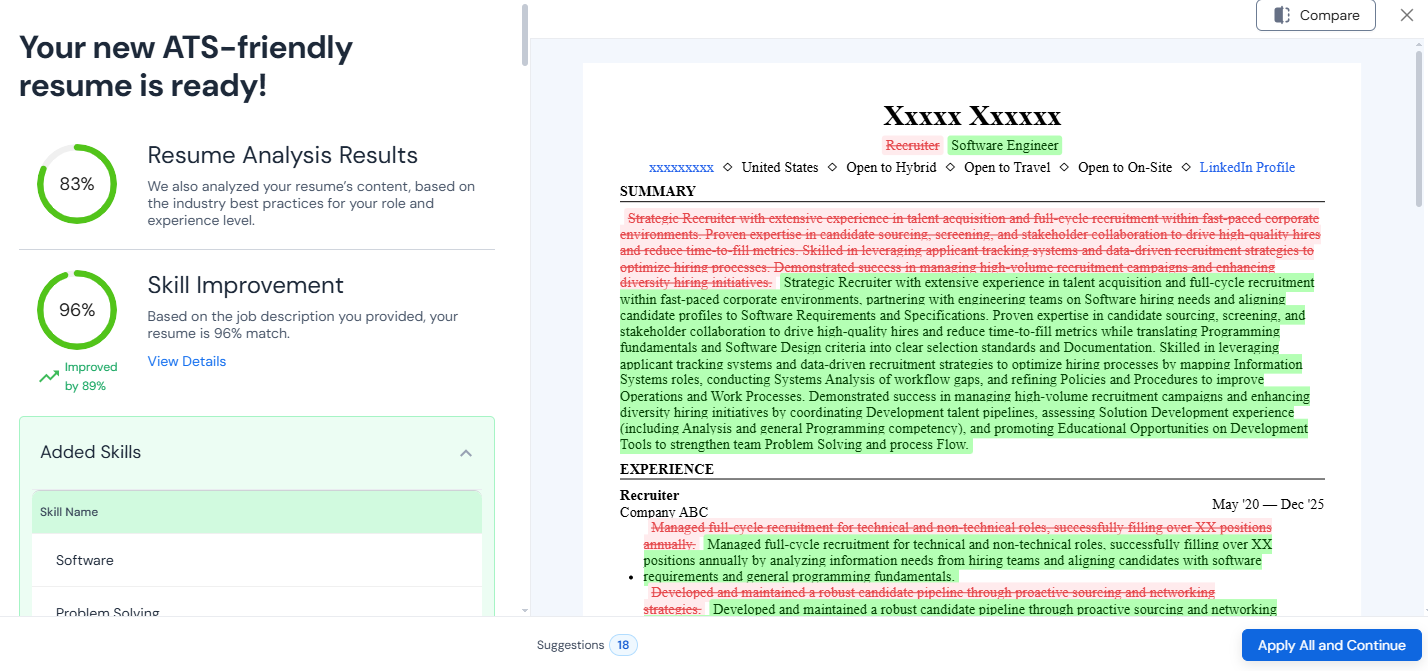Screen dimensions: 1428x671
Task: Click the struck-through Recruiter title
Action: (912, 145)
